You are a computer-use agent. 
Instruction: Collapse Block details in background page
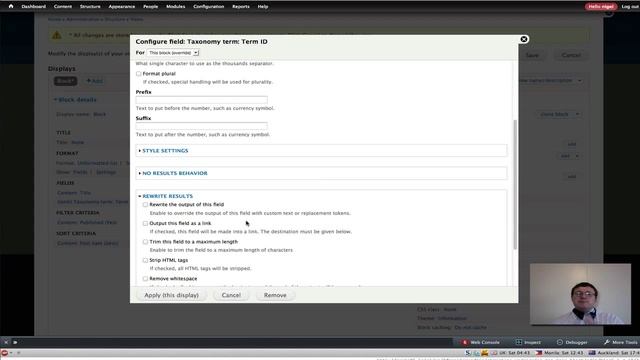76,100
